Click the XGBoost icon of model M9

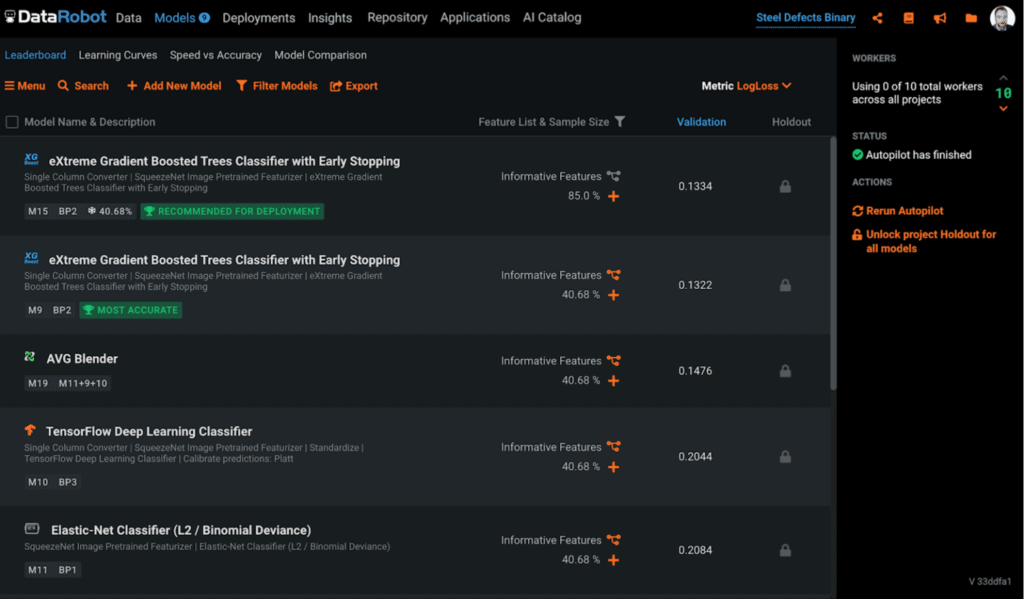pos(31,258)
